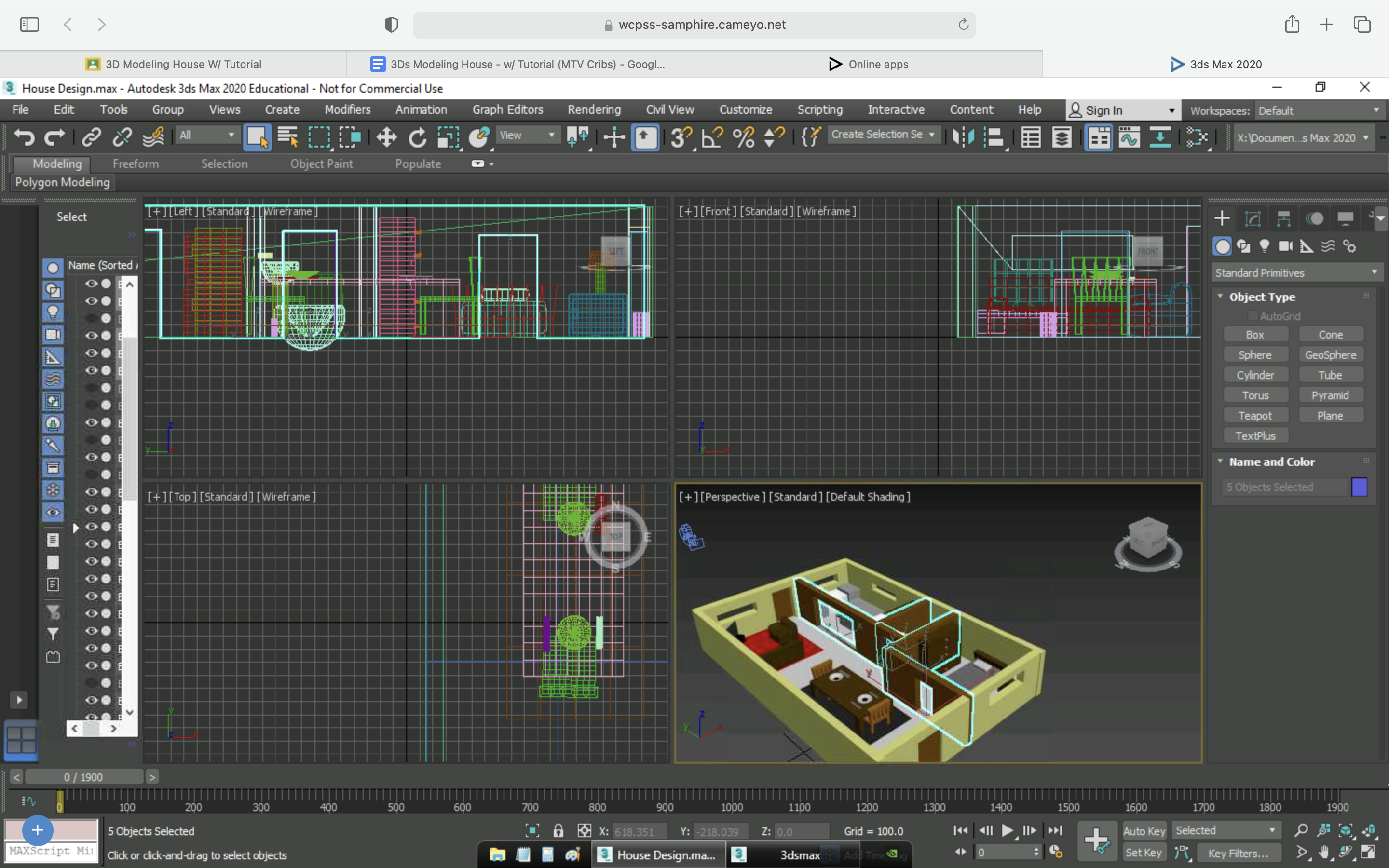This screenshot has height=868, width=1389.
Task: Click the Modifiers menu item
Action: [346, 109]
